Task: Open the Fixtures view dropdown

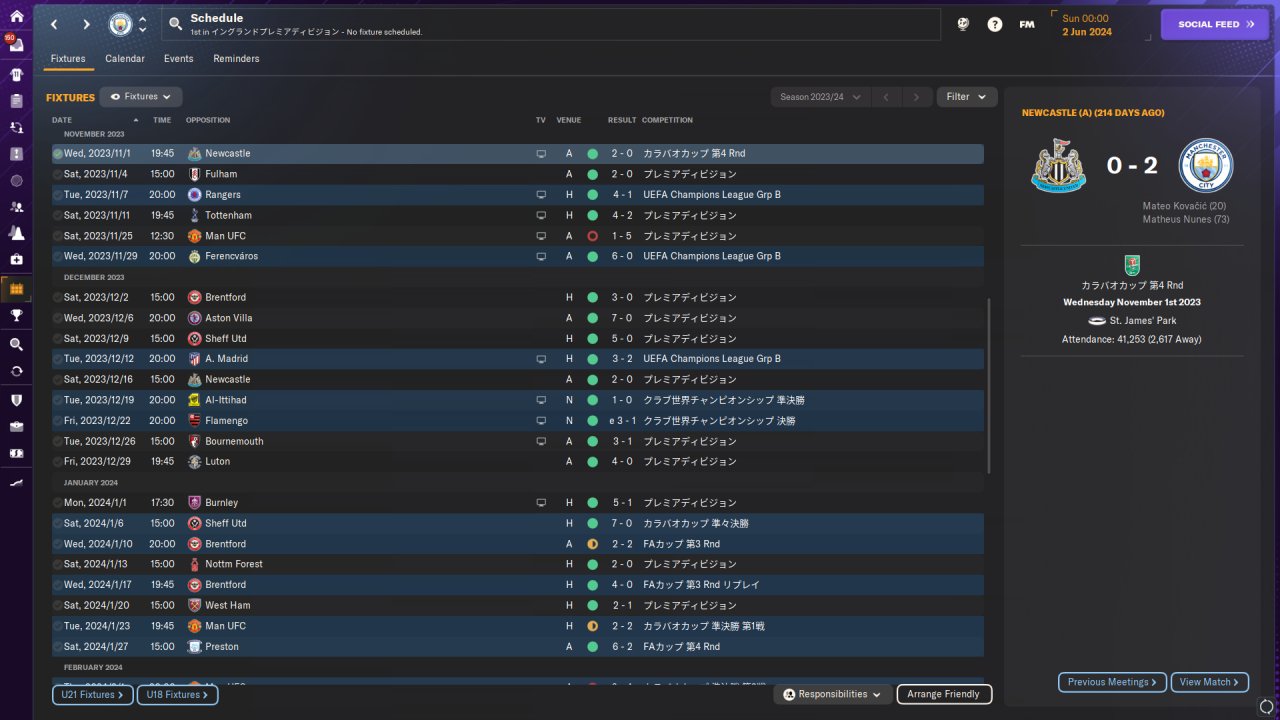Action: tap(141, 97)
